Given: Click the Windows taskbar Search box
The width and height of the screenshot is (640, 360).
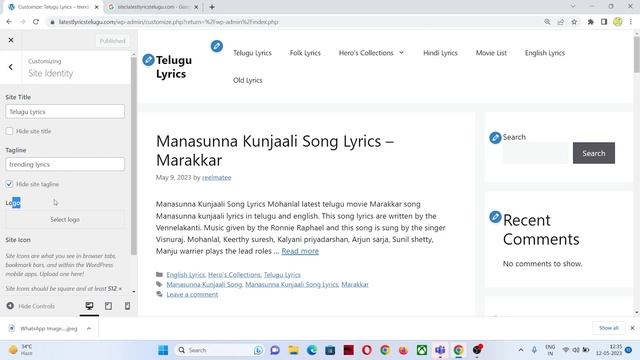Looking at the screenshot, I should (x=219, y=350).
